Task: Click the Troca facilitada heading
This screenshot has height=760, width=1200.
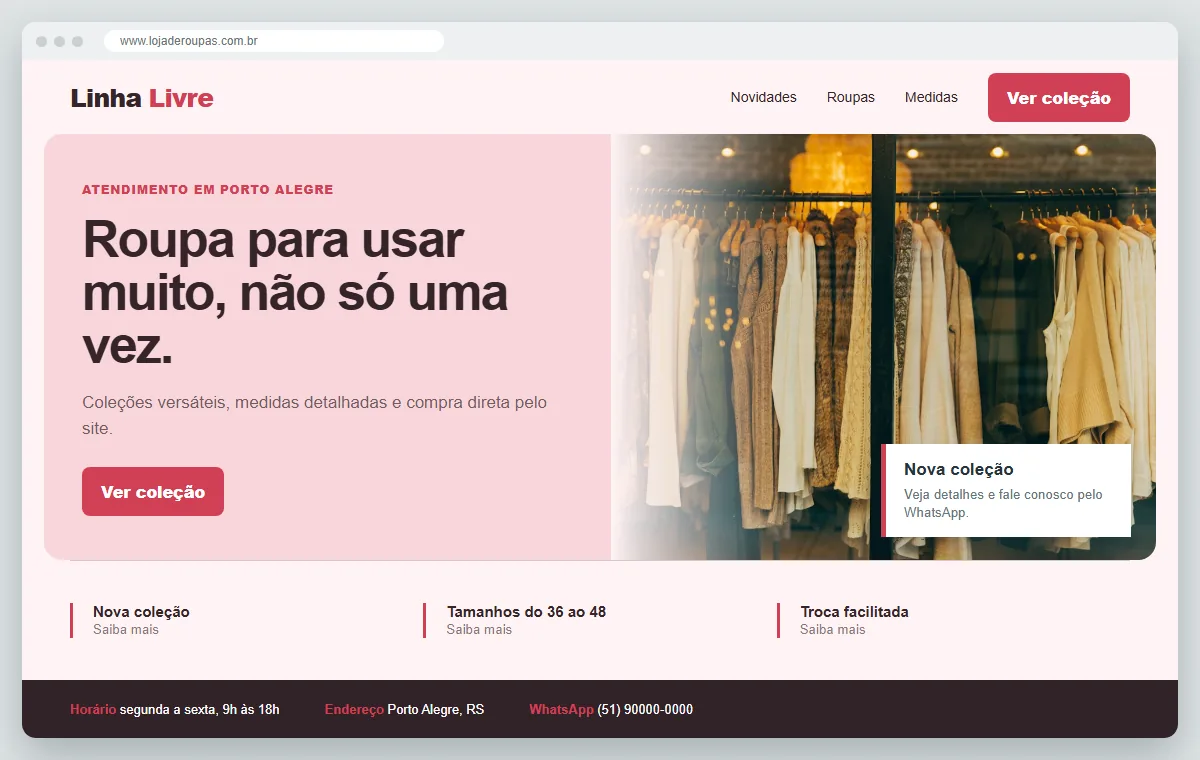Action: tap(854, 612)
